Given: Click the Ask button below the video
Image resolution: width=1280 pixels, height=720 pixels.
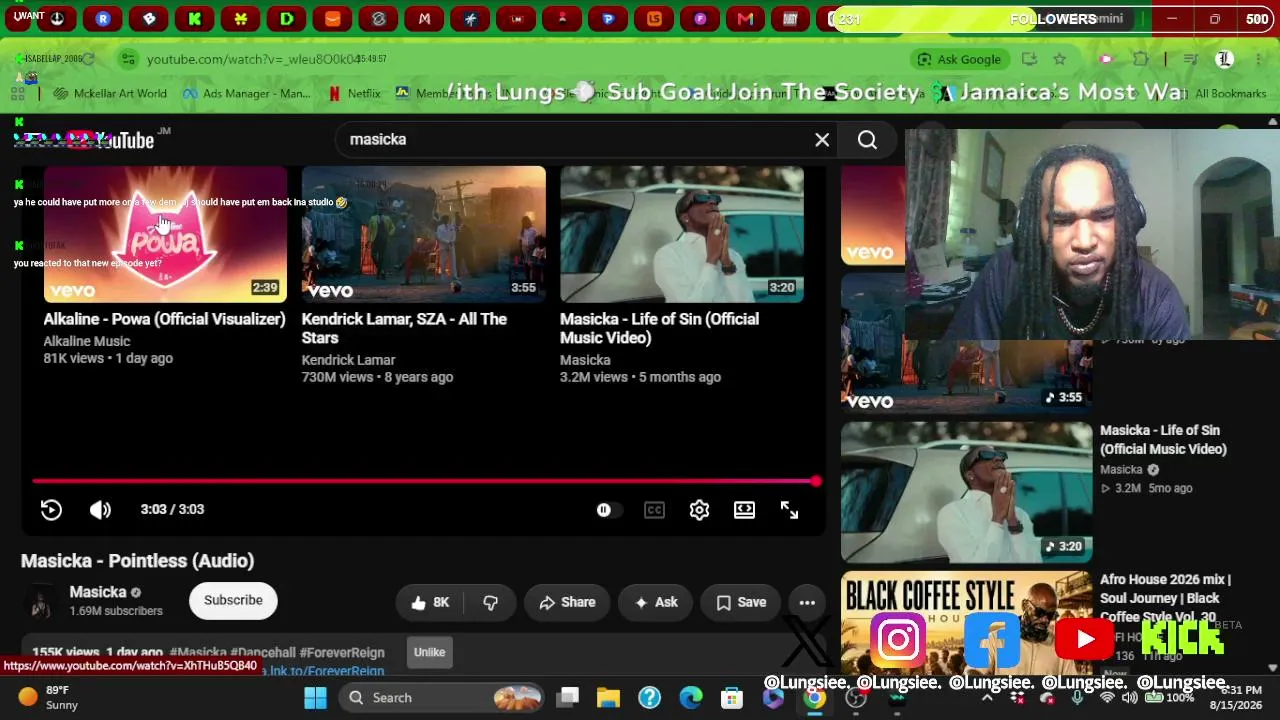Looking at the screenshot, I should coord(656,602).
